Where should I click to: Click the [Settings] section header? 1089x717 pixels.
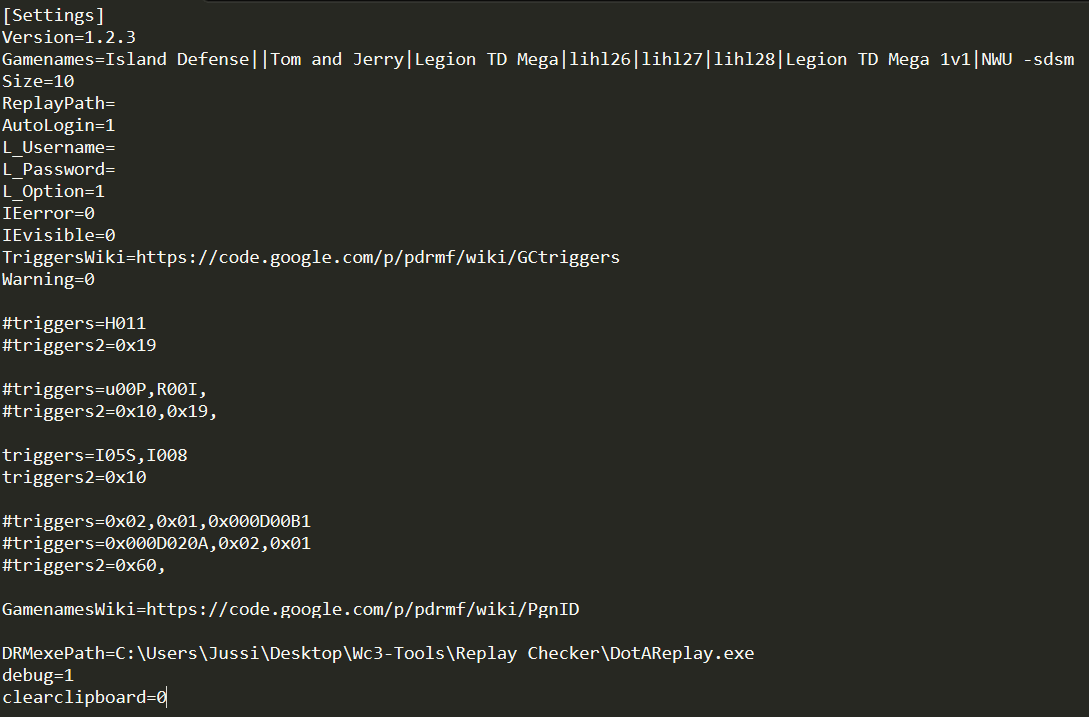(53, 15)
